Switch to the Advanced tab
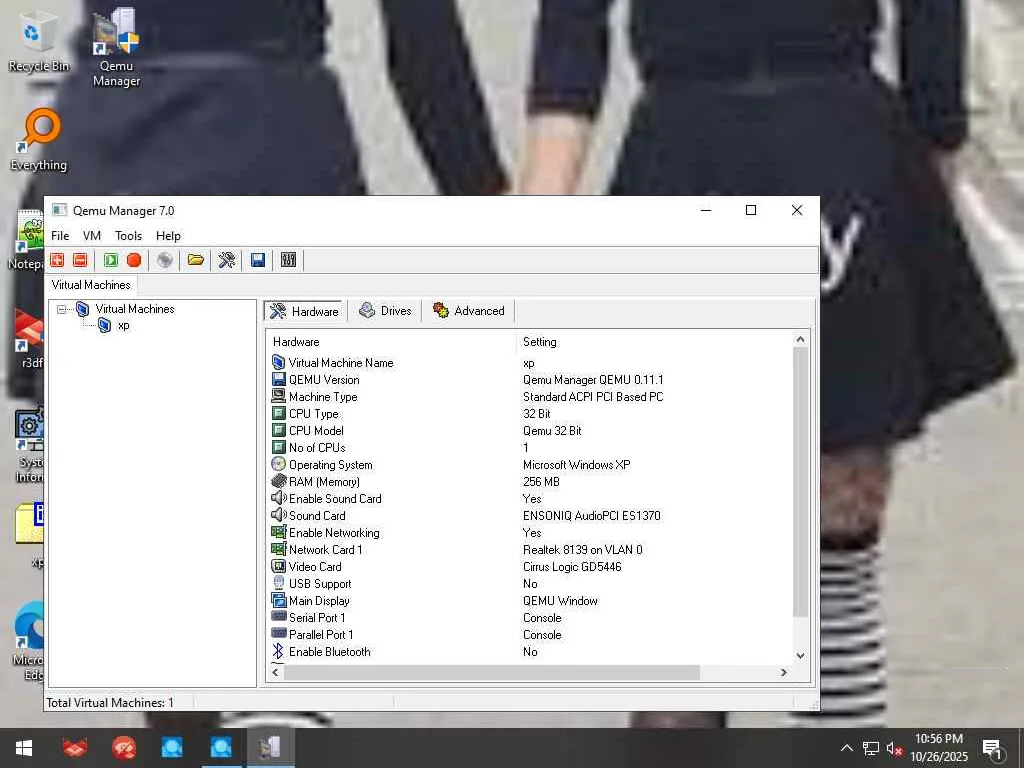1024x768 pixels. pos(469,311)
